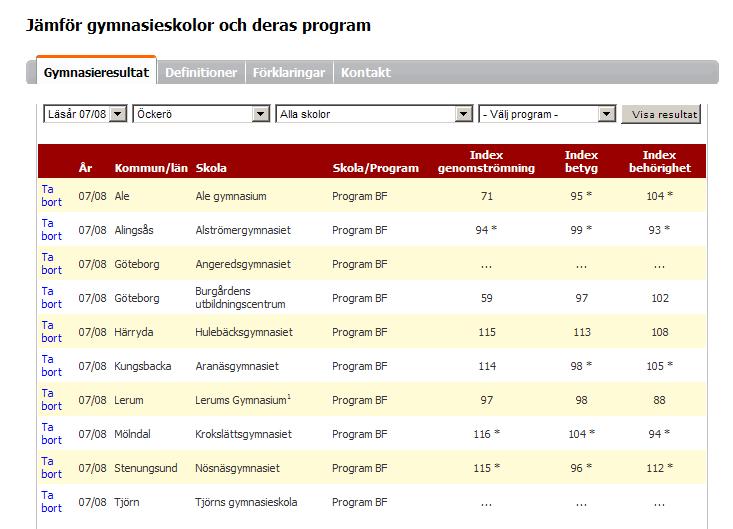Click the Skola column header

pos(211,168)
